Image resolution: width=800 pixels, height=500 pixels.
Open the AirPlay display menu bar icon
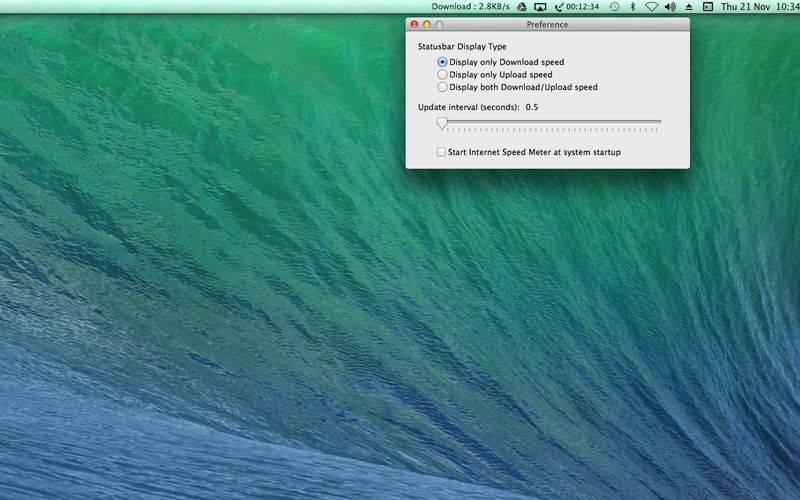coord(540,7)
